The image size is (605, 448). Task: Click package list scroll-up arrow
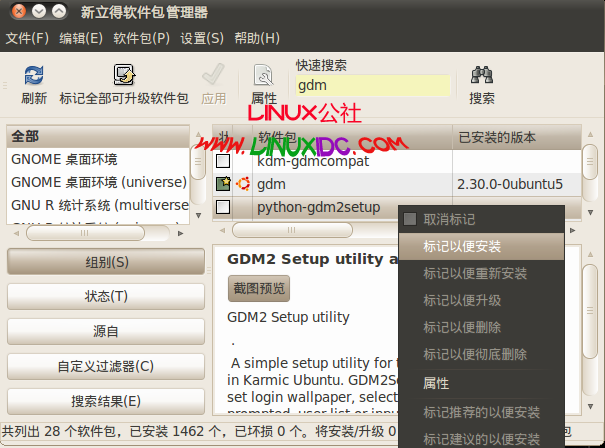pos(590,134)
